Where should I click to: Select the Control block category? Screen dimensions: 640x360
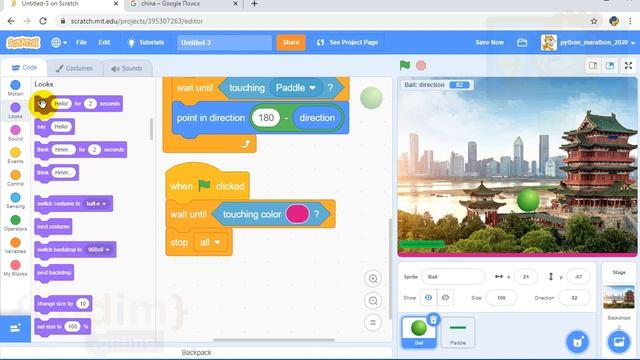click(16, 178)
